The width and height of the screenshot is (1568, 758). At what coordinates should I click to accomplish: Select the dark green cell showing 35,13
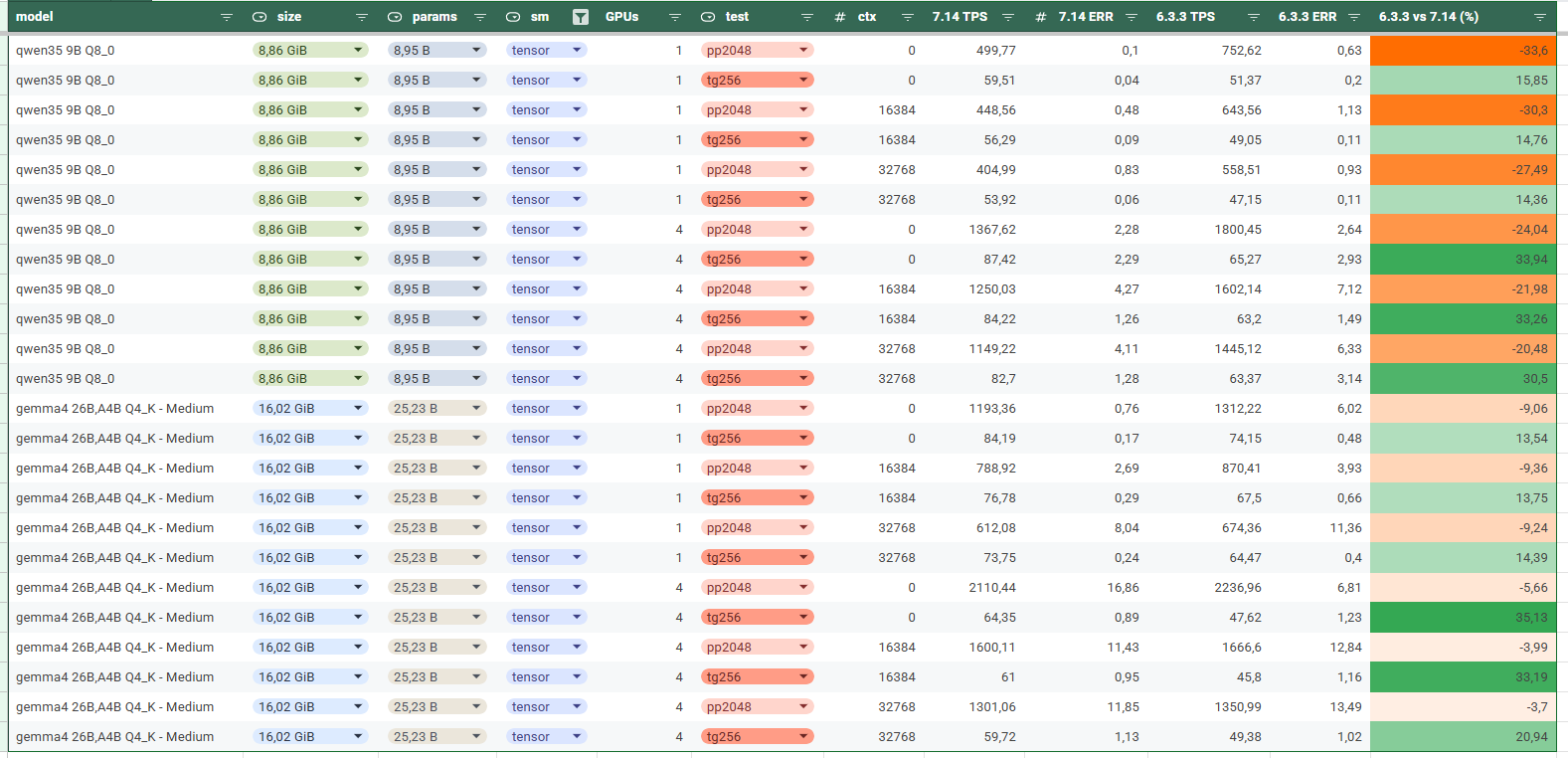click(x=1463, y=617)
